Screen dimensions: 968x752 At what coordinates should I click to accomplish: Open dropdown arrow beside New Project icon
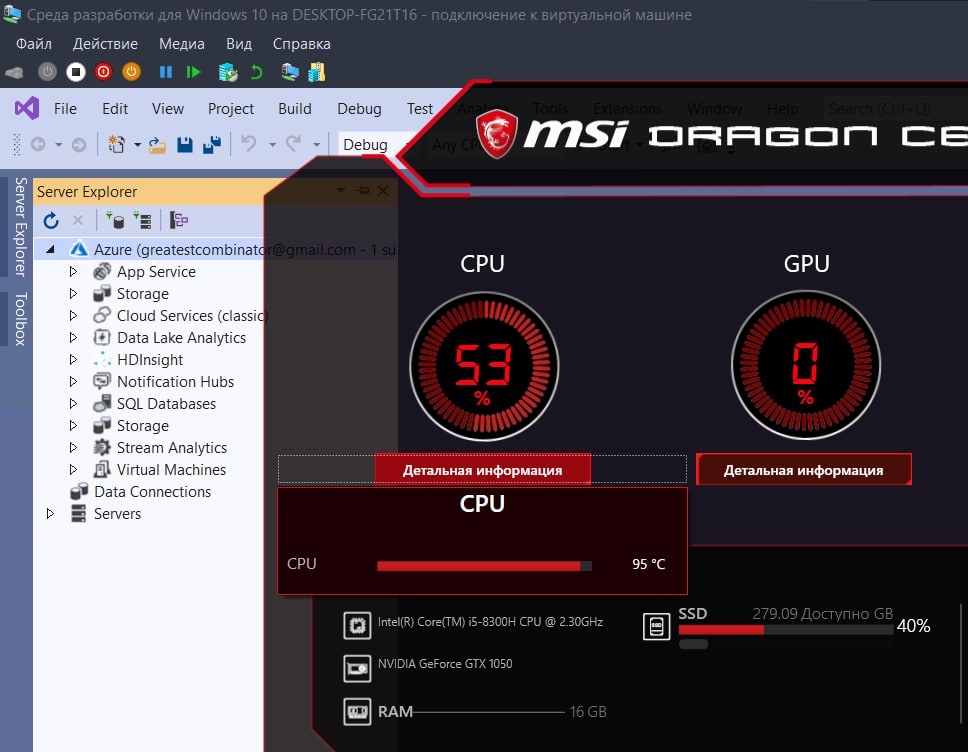[137, 144]
